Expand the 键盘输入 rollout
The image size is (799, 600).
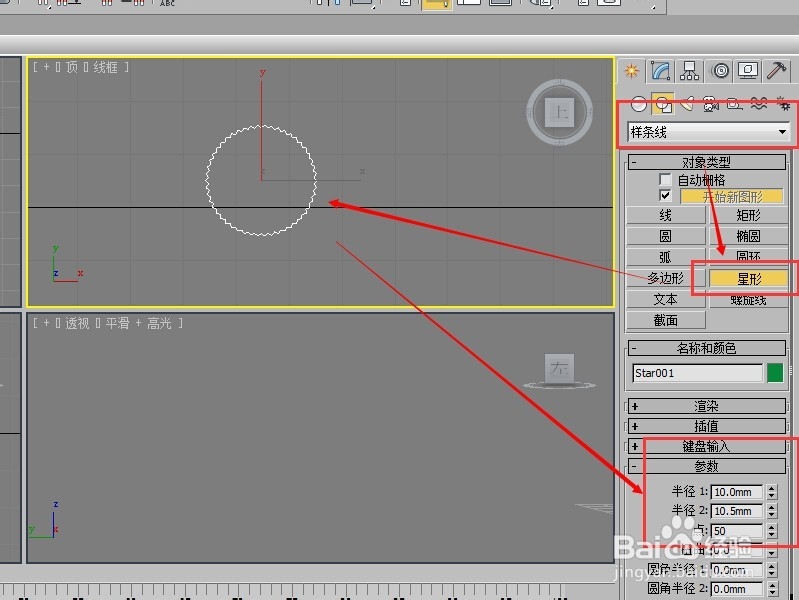coord(706,447)
